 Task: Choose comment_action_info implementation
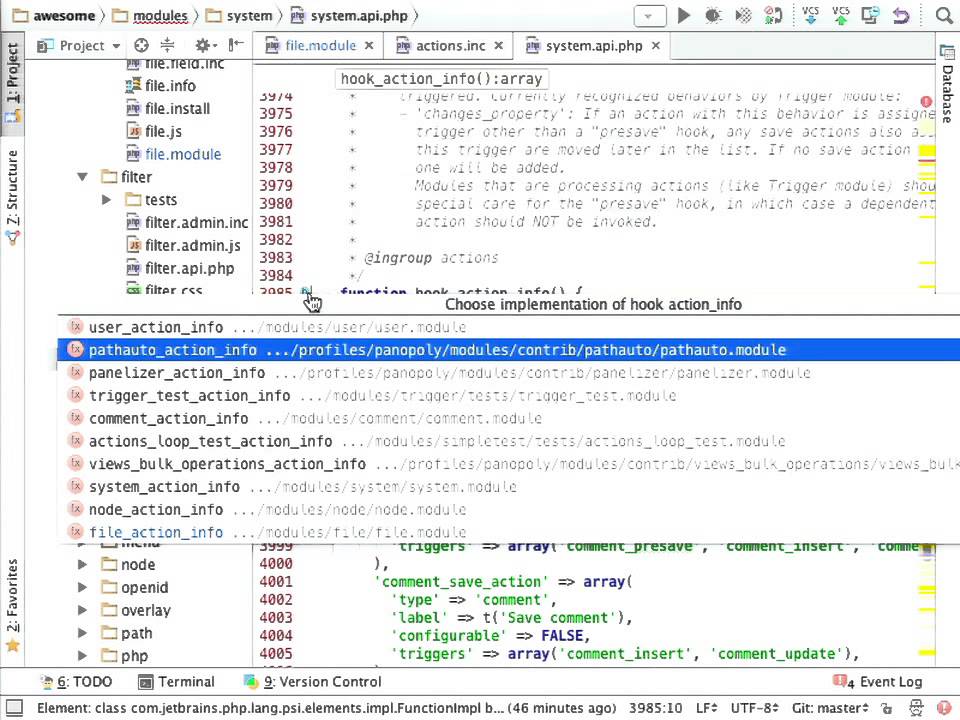click(508, 418)
